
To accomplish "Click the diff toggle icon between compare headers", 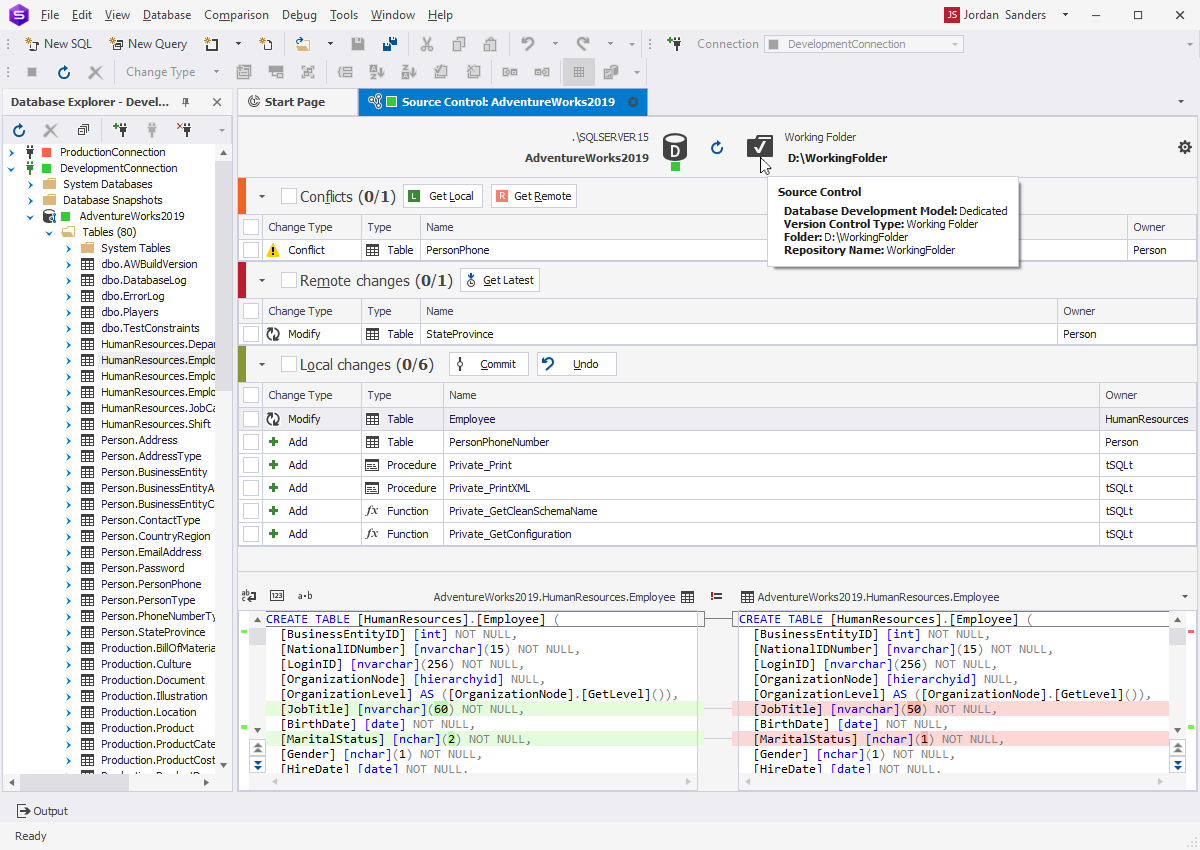I will pyautogui.click(x=716, y=597).
